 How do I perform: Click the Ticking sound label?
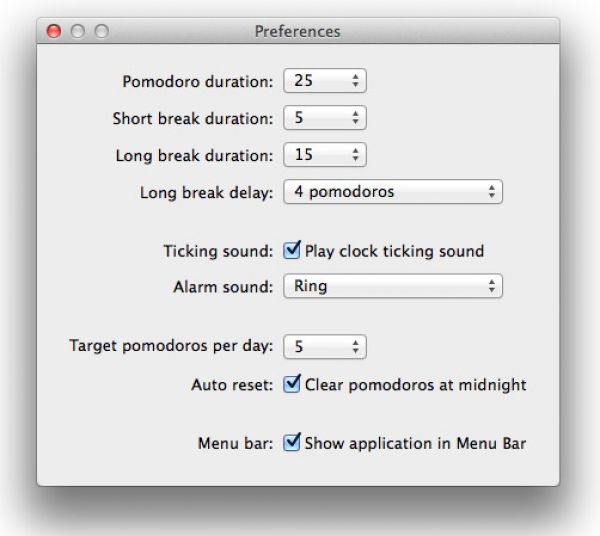[x=217, y=251]
